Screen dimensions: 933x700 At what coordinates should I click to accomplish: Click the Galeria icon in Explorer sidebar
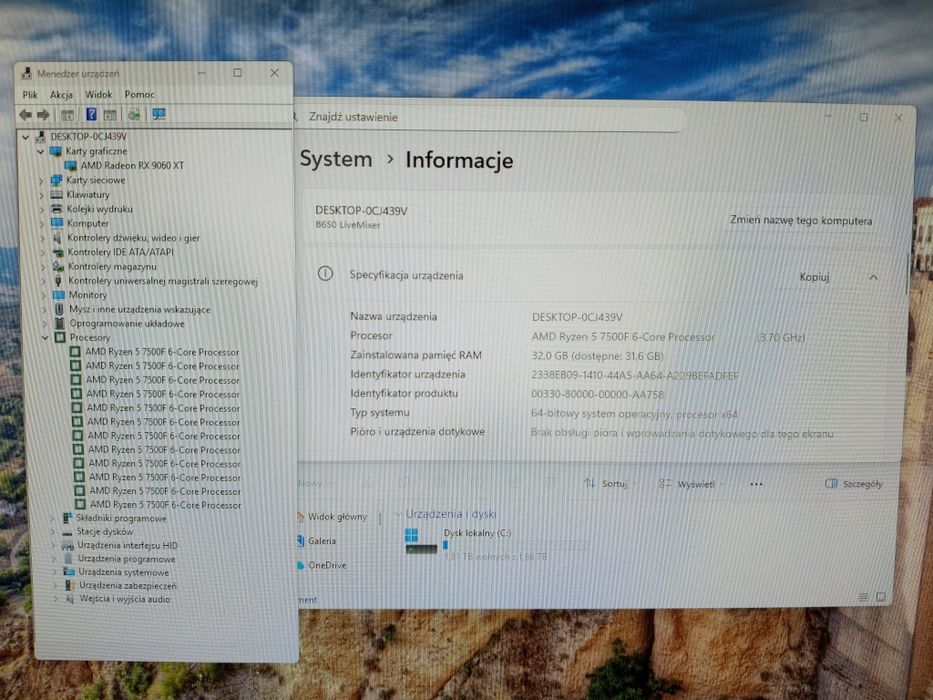tap(301, 541)
